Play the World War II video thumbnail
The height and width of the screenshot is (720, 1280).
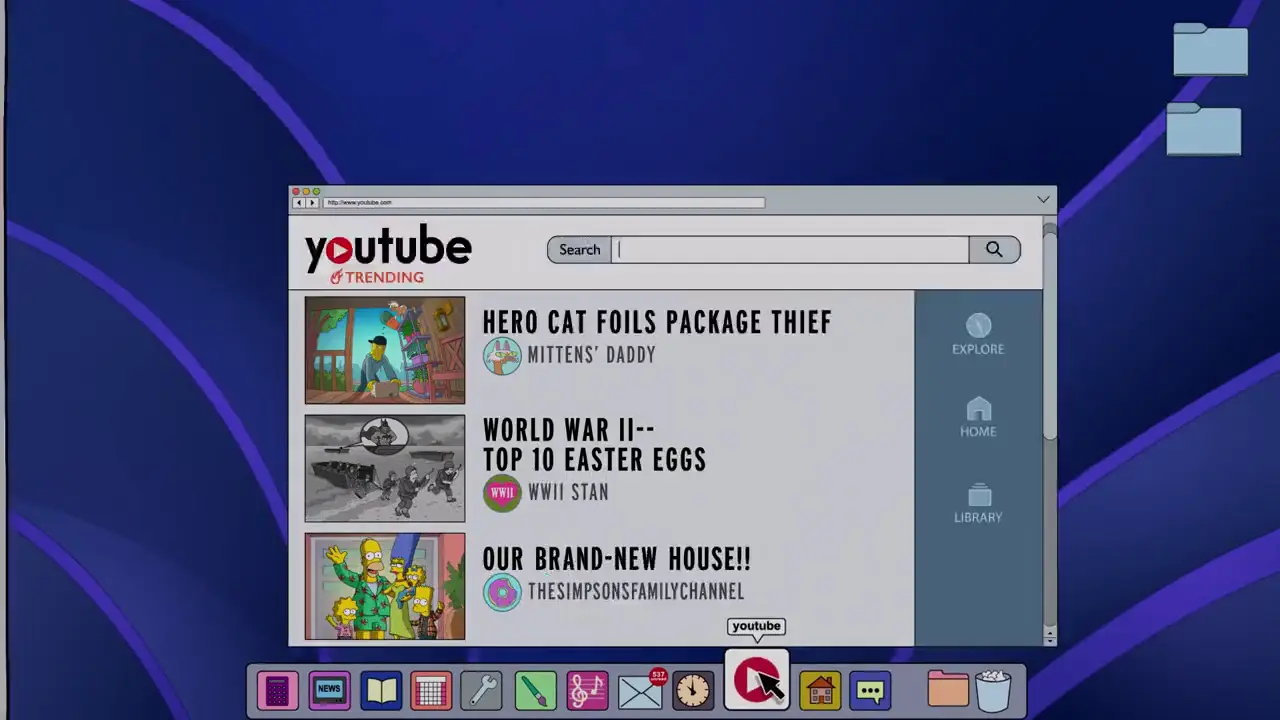(385, 468)
